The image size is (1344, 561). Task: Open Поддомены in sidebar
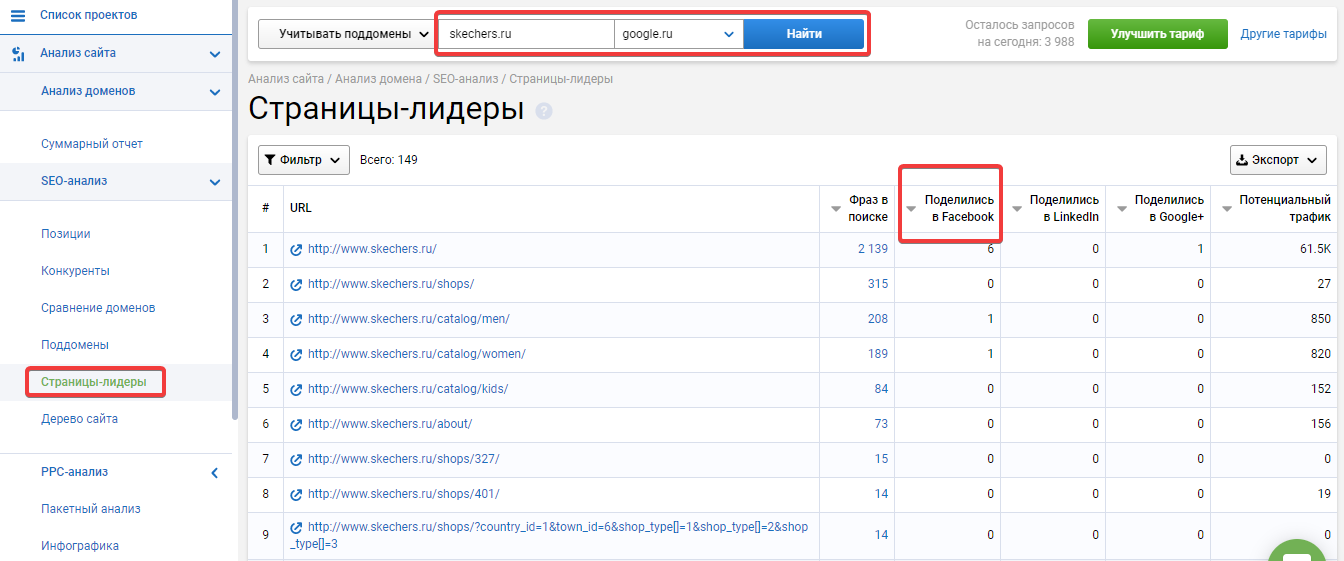pos(75,345)
